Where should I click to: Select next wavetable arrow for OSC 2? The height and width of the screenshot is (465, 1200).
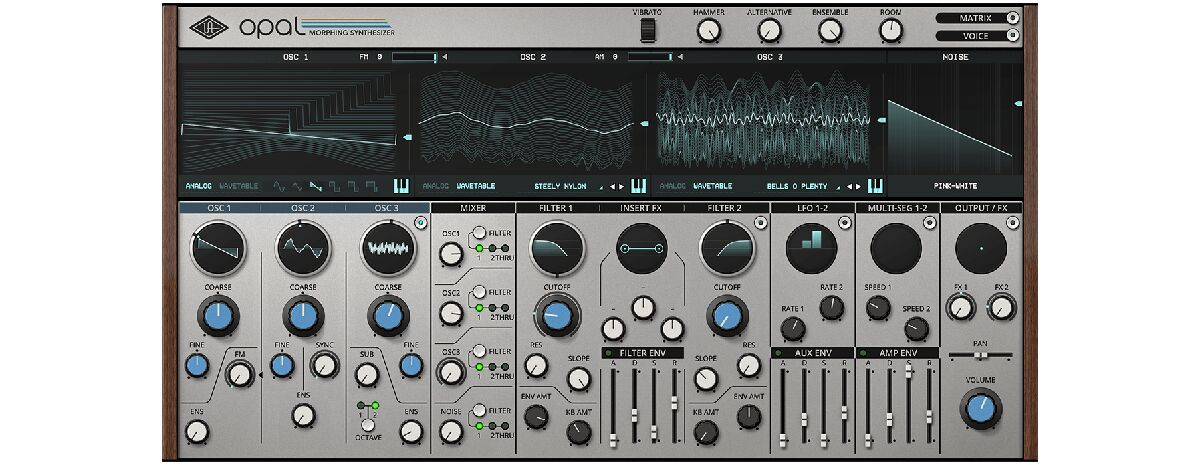click(x=621, y=186)
